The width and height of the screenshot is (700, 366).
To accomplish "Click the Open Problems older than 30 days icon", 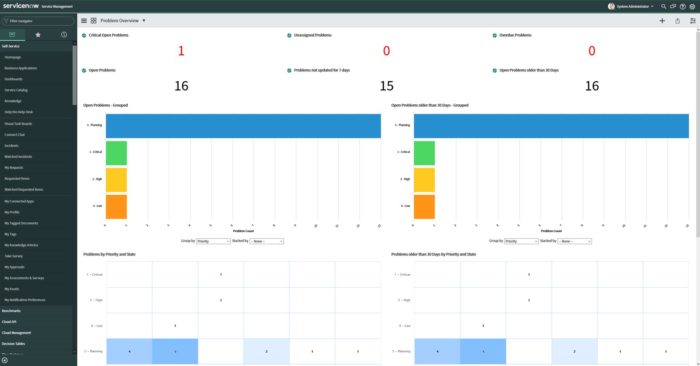I will click(495, 71).
